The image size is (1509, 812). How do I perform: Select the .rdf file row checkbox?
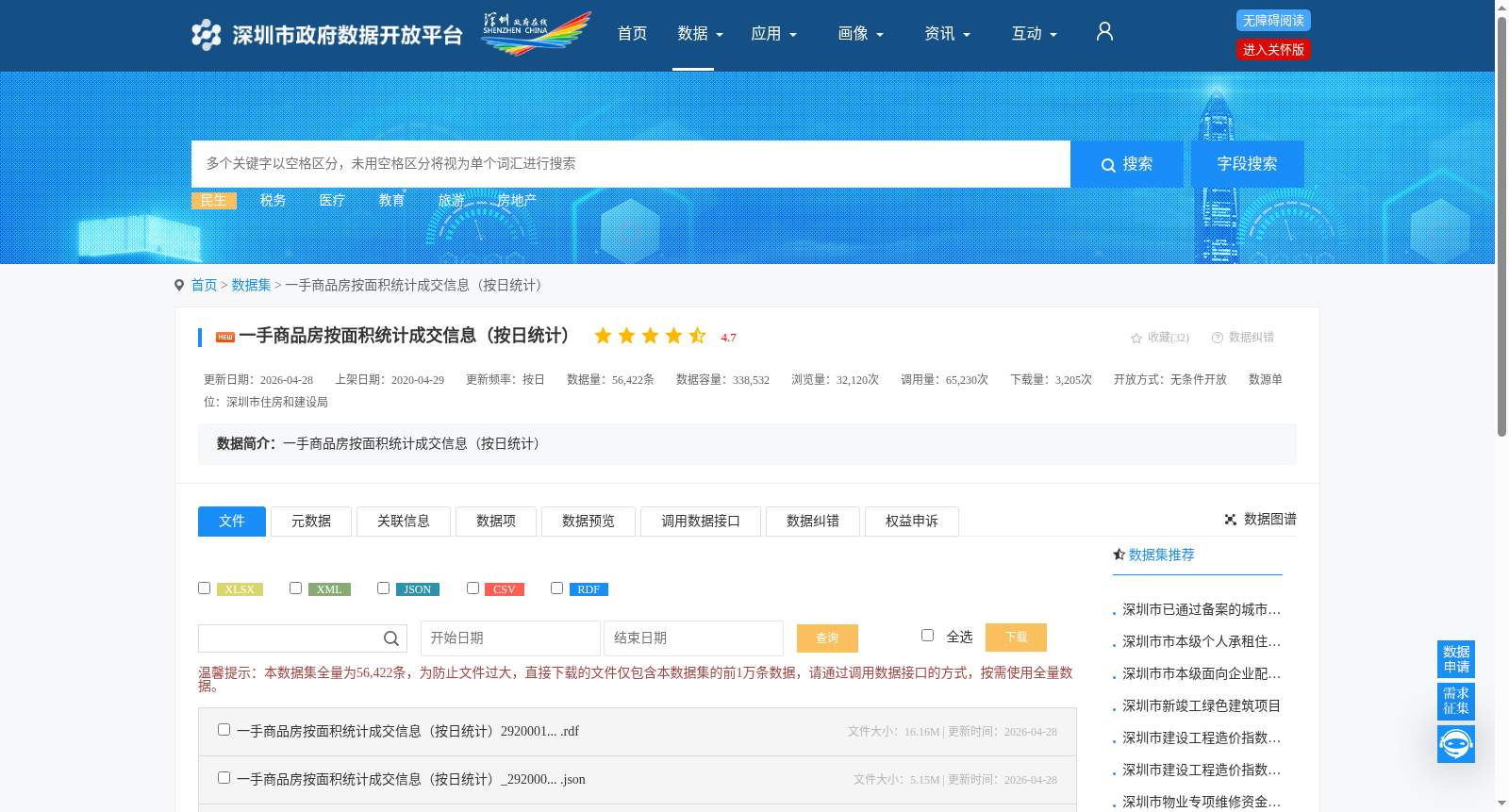pos(224,729)
